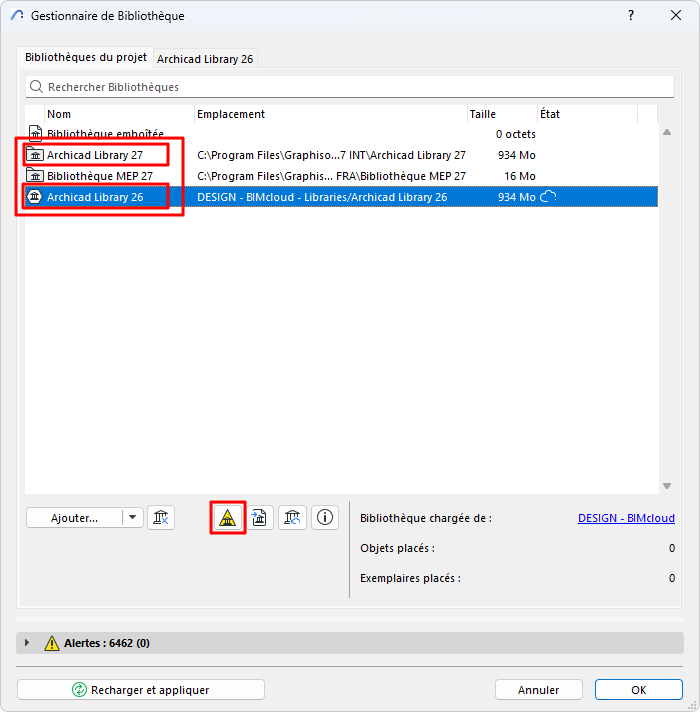Open the DESIGN - BIMcloud link
The width and height of the screenshot is (700, 712).
pyautogui.click(x=626, y=518)
